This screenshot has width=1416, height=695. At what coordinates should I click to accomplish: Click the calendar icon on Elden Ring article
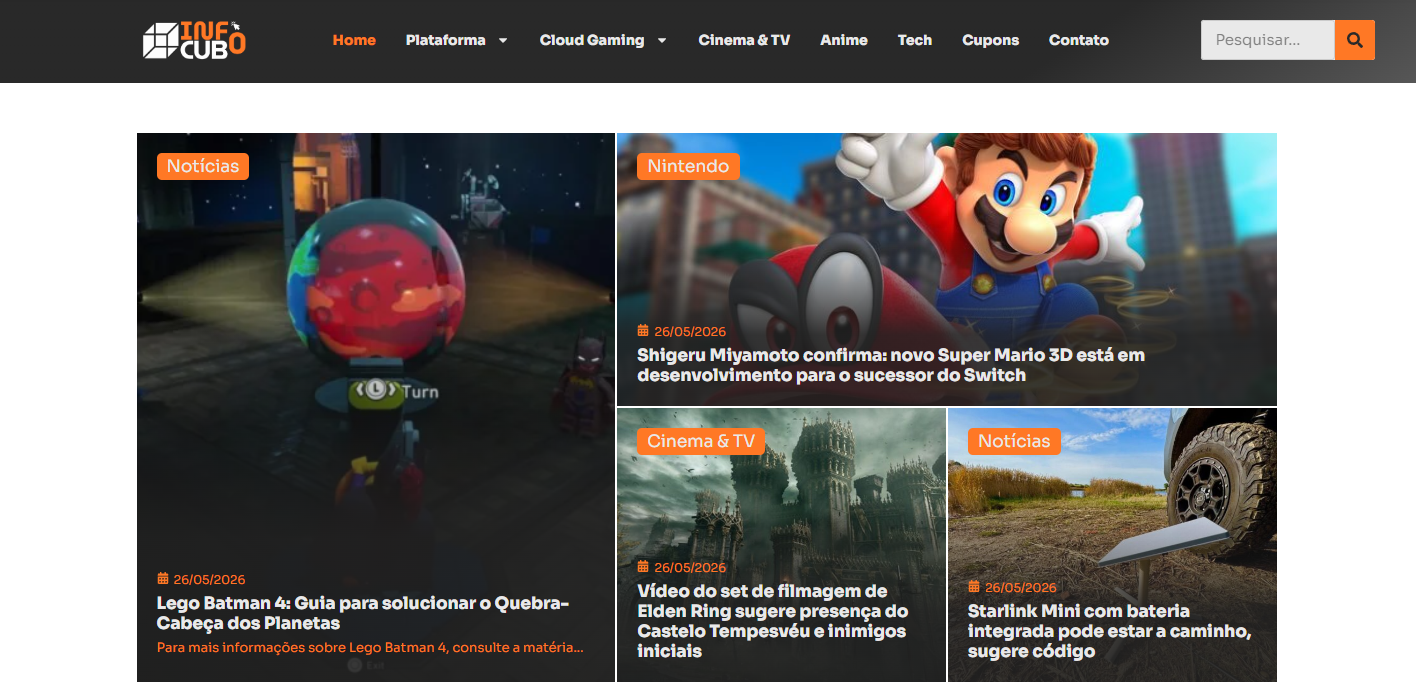643,566
